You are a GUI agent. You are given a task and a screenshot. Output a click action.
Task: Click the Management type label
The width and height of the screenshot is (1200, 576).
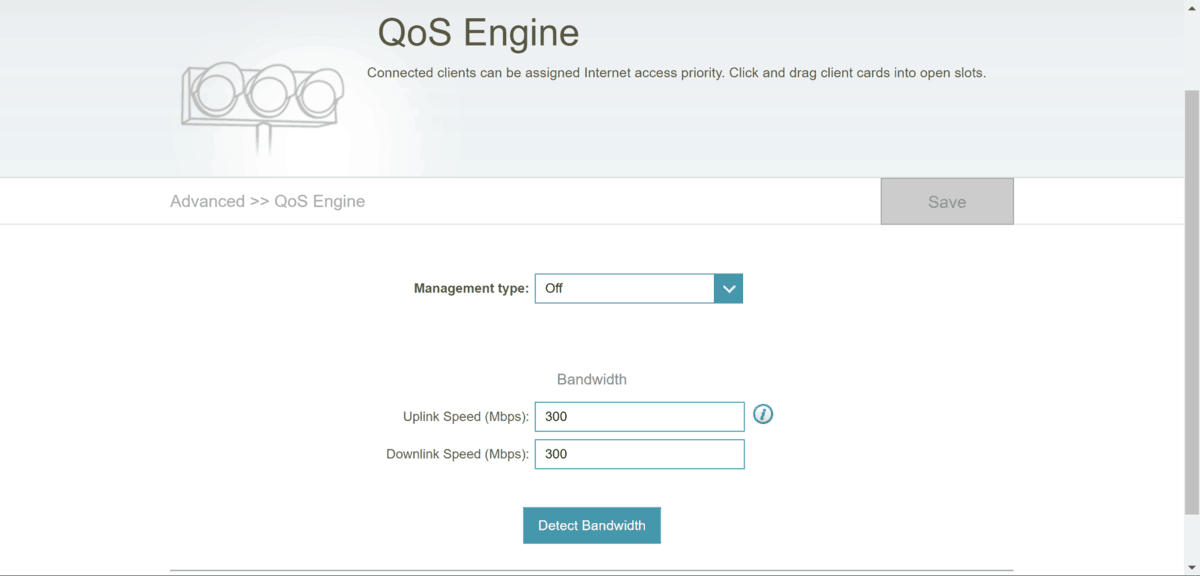point(471,288)
